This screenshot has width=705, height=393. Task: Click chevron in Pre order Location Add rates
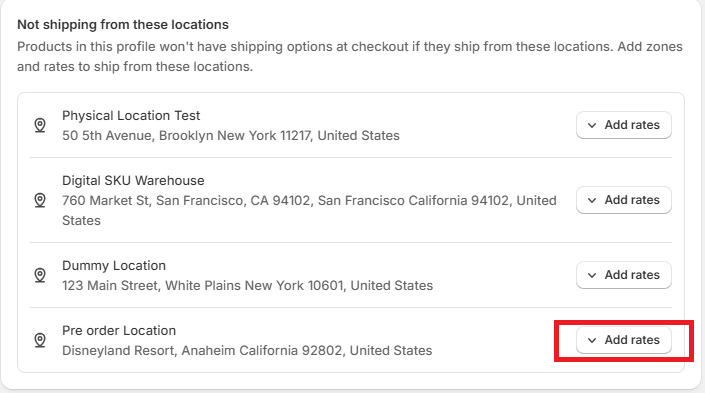[x=592, y=340]
